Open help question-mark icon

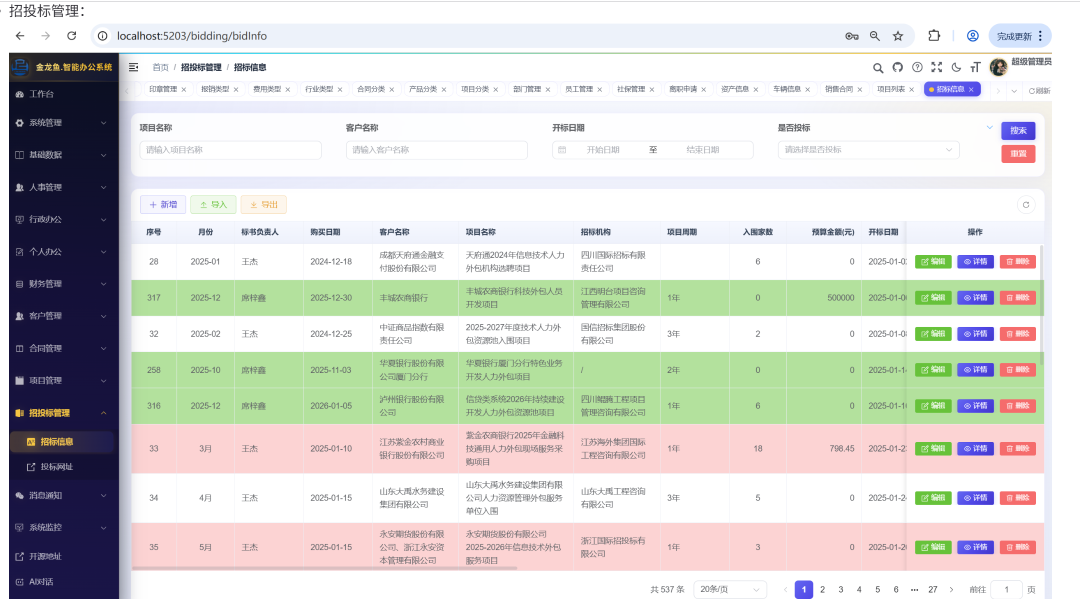(917, 67)
